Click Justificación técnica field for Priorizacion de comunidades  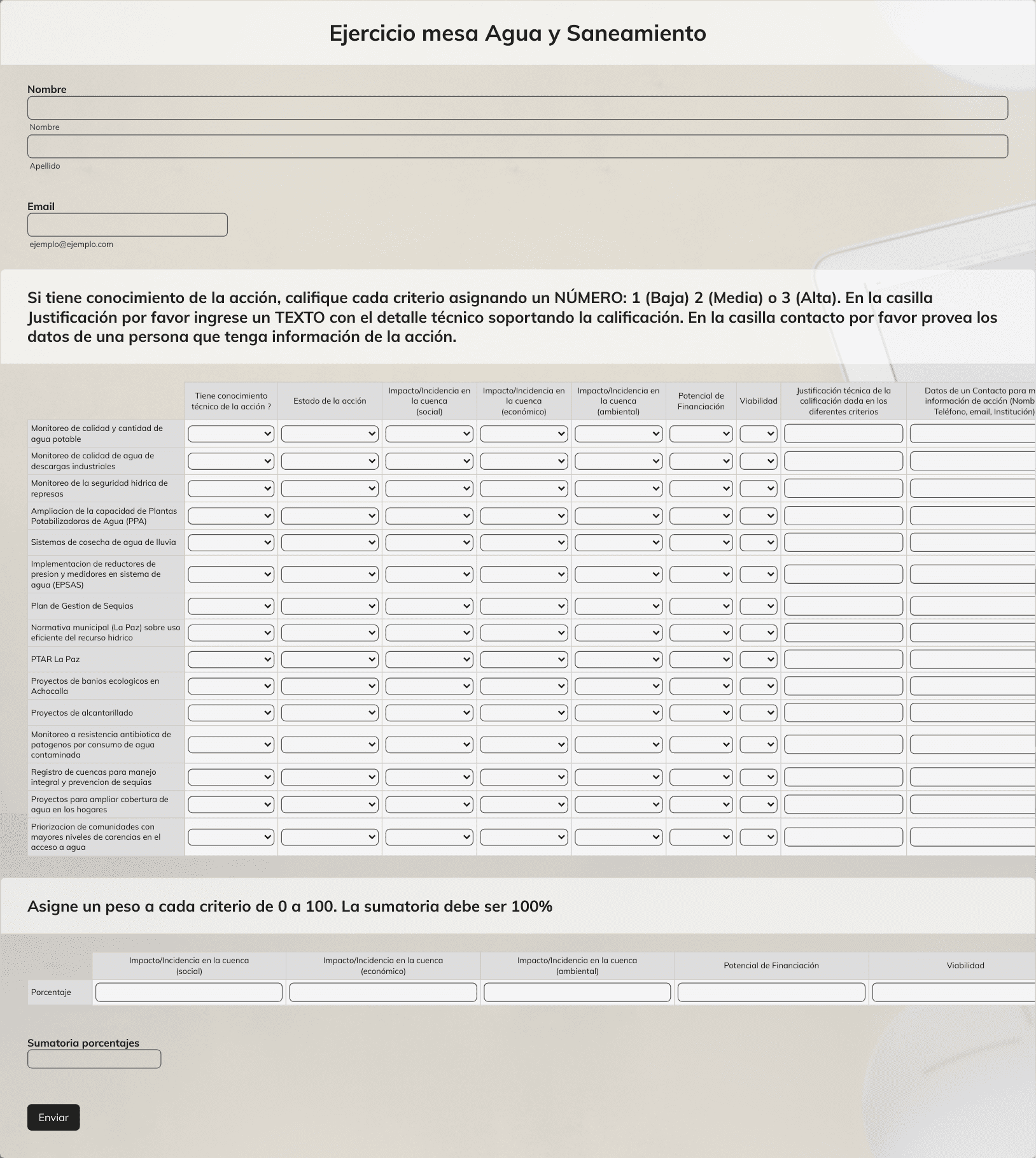tap(844, 837)
